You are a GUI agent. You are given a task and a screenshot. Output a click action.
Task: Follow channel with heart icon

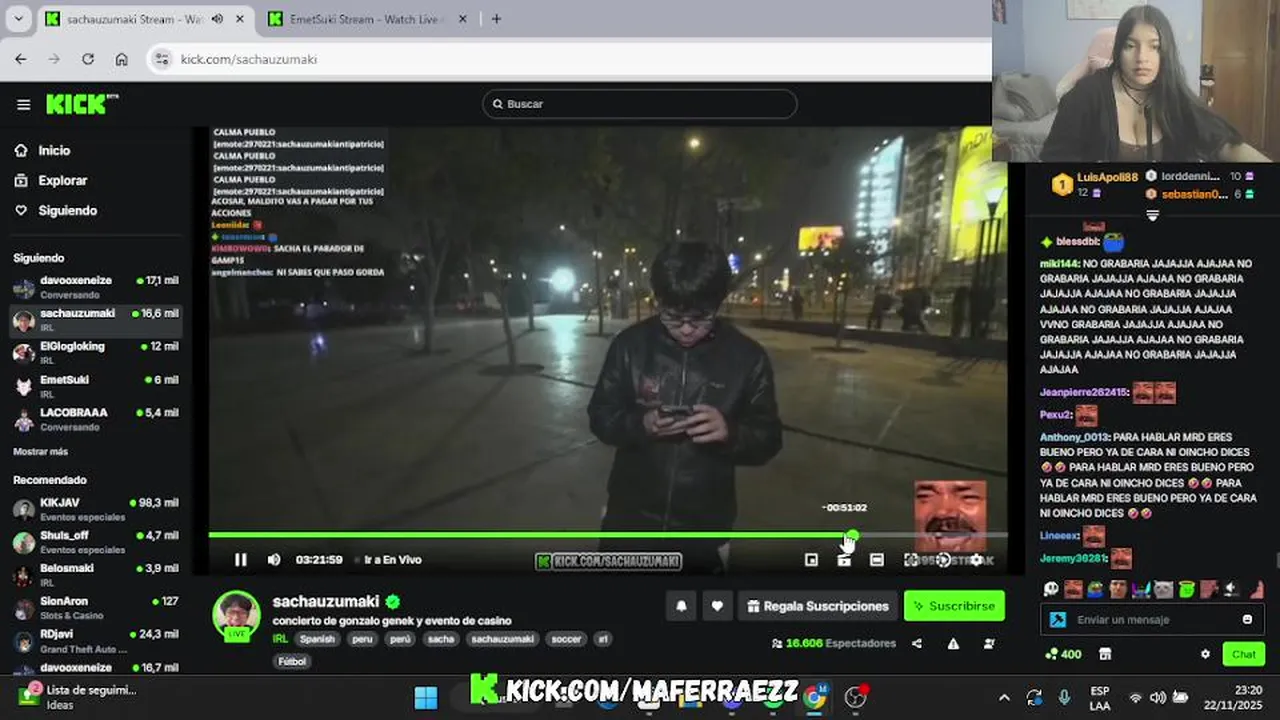[x=717, y=606]
